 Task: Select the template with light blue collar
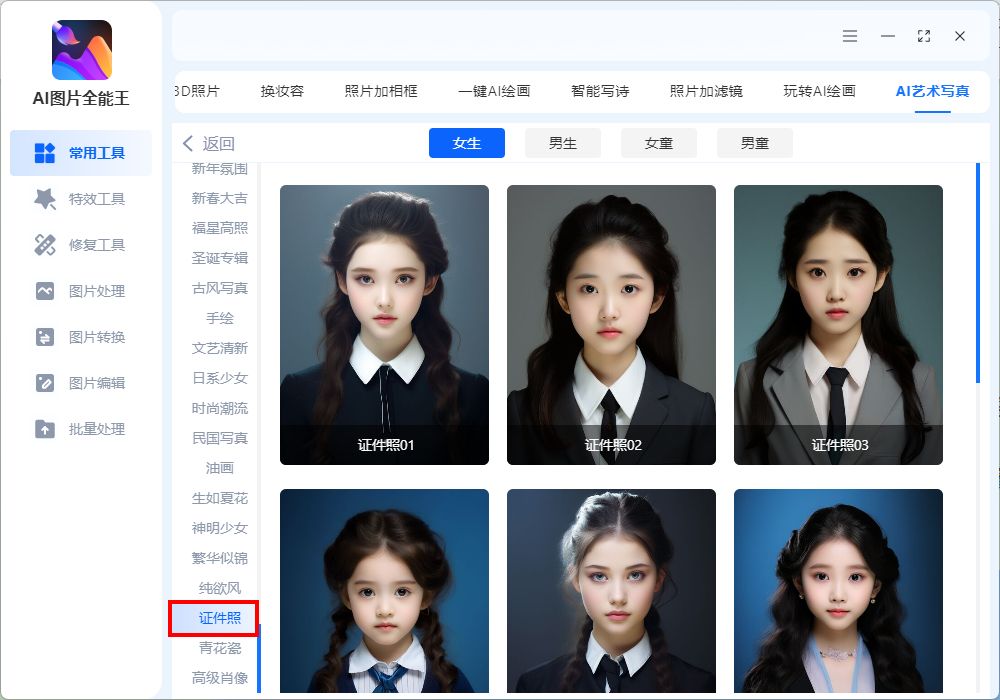tap(838, 590)
